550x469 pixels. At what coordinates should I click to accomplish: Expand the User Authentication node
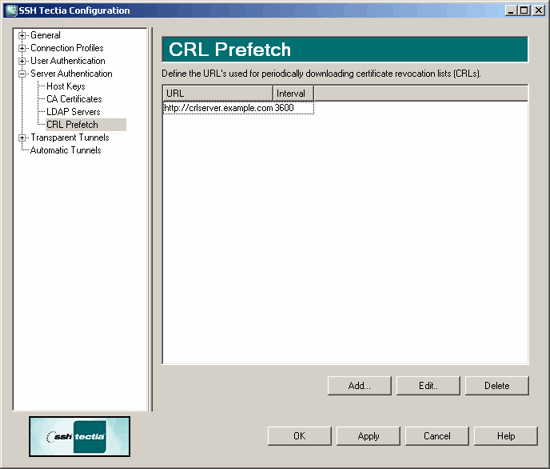click(22, 61)
